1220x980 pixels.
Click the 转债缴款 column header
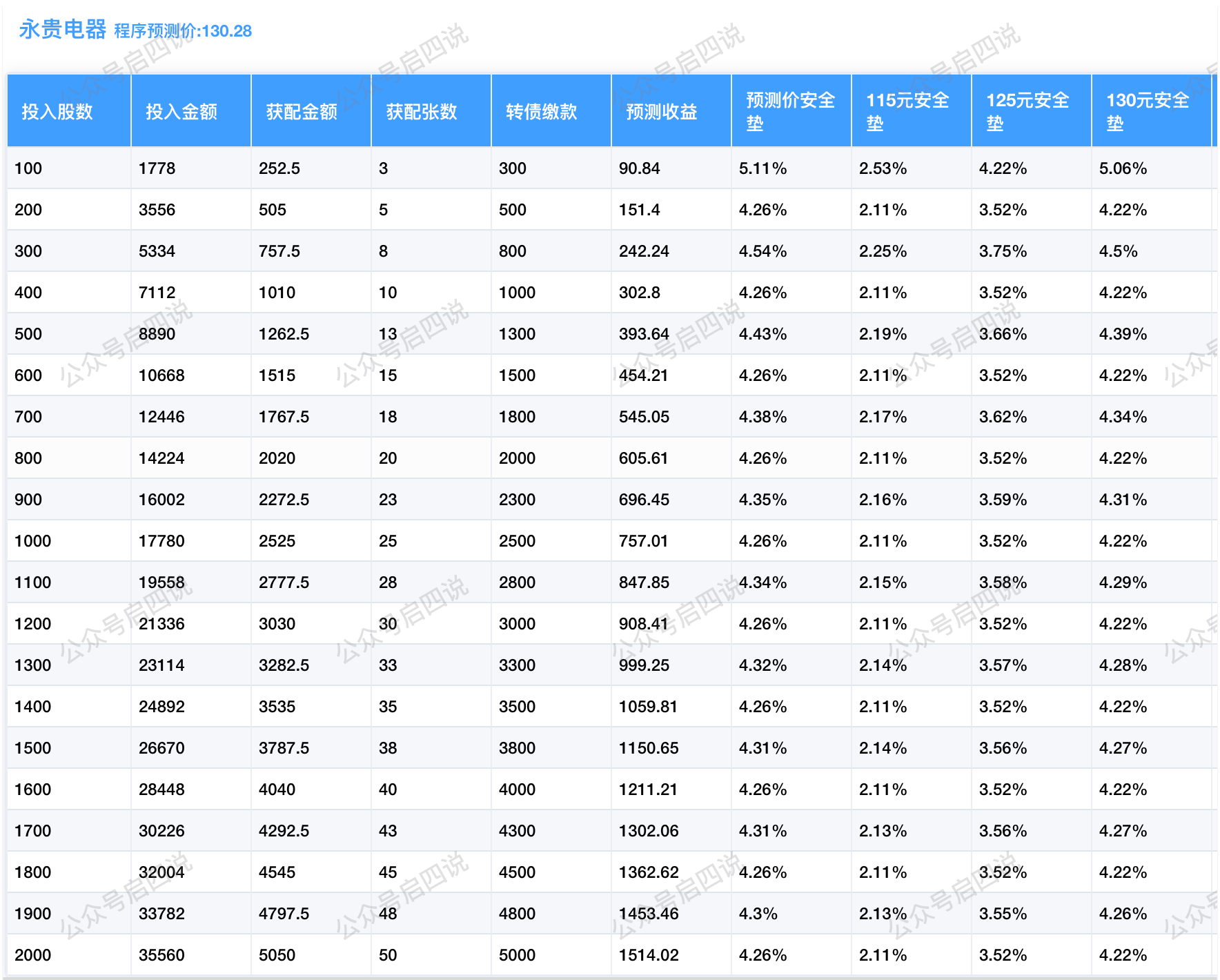tap(542, 112)
